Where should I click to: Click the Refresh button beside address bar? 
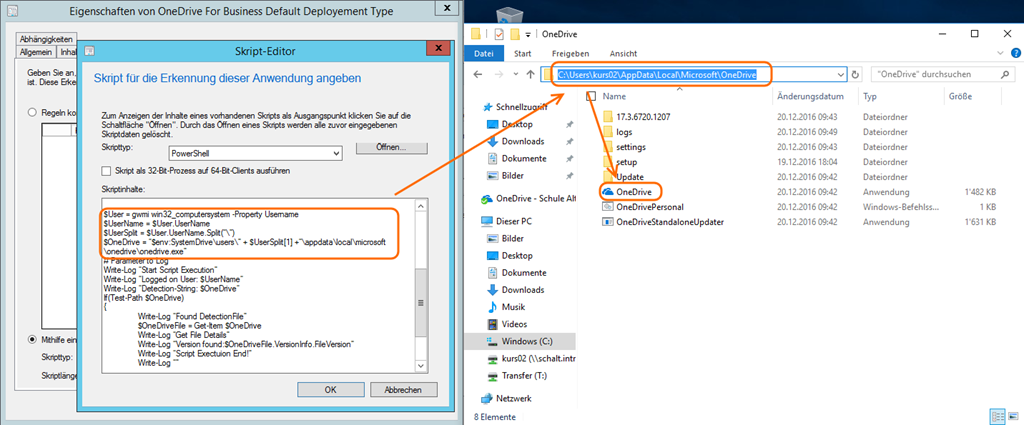click(x=856, y=74)
